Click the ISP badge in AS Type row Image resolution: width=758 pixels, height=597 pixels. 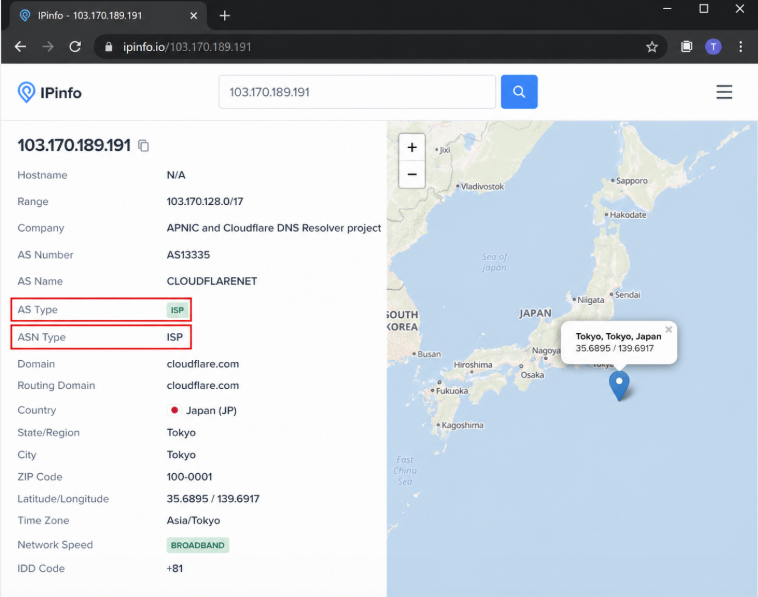click(177, 310)
